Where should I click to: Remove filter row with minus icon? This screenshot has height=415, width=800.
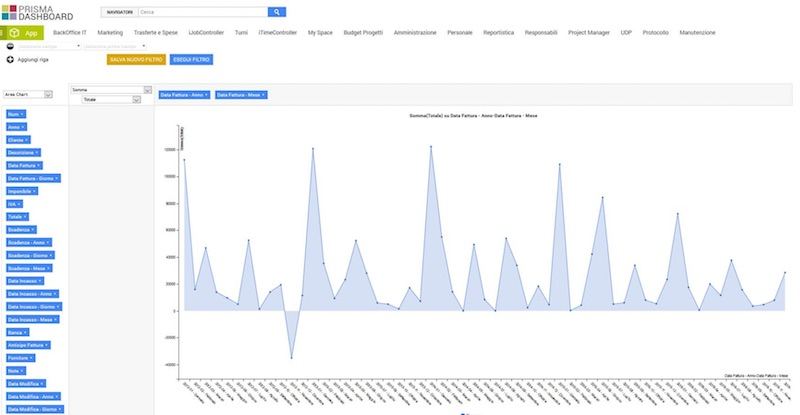(10, 46)
